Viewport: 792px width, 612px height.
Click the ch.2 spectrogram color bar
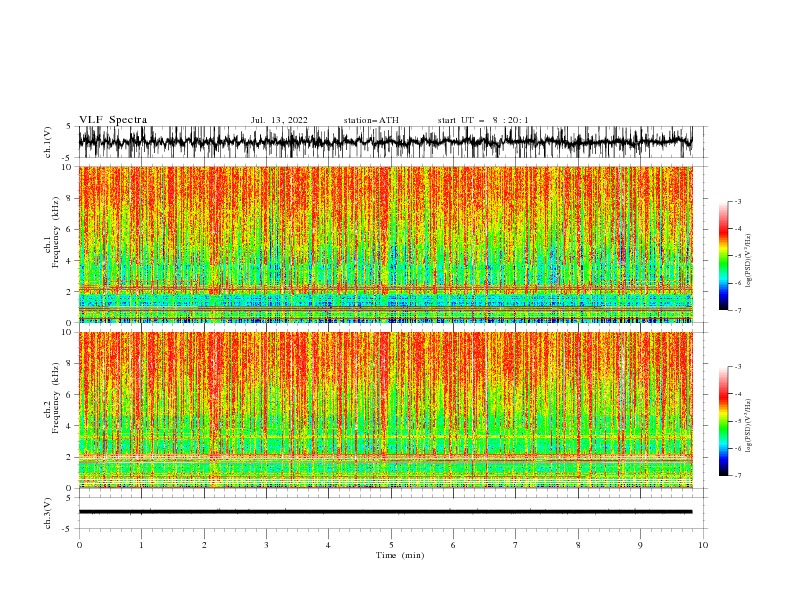(x=723, y=421)
